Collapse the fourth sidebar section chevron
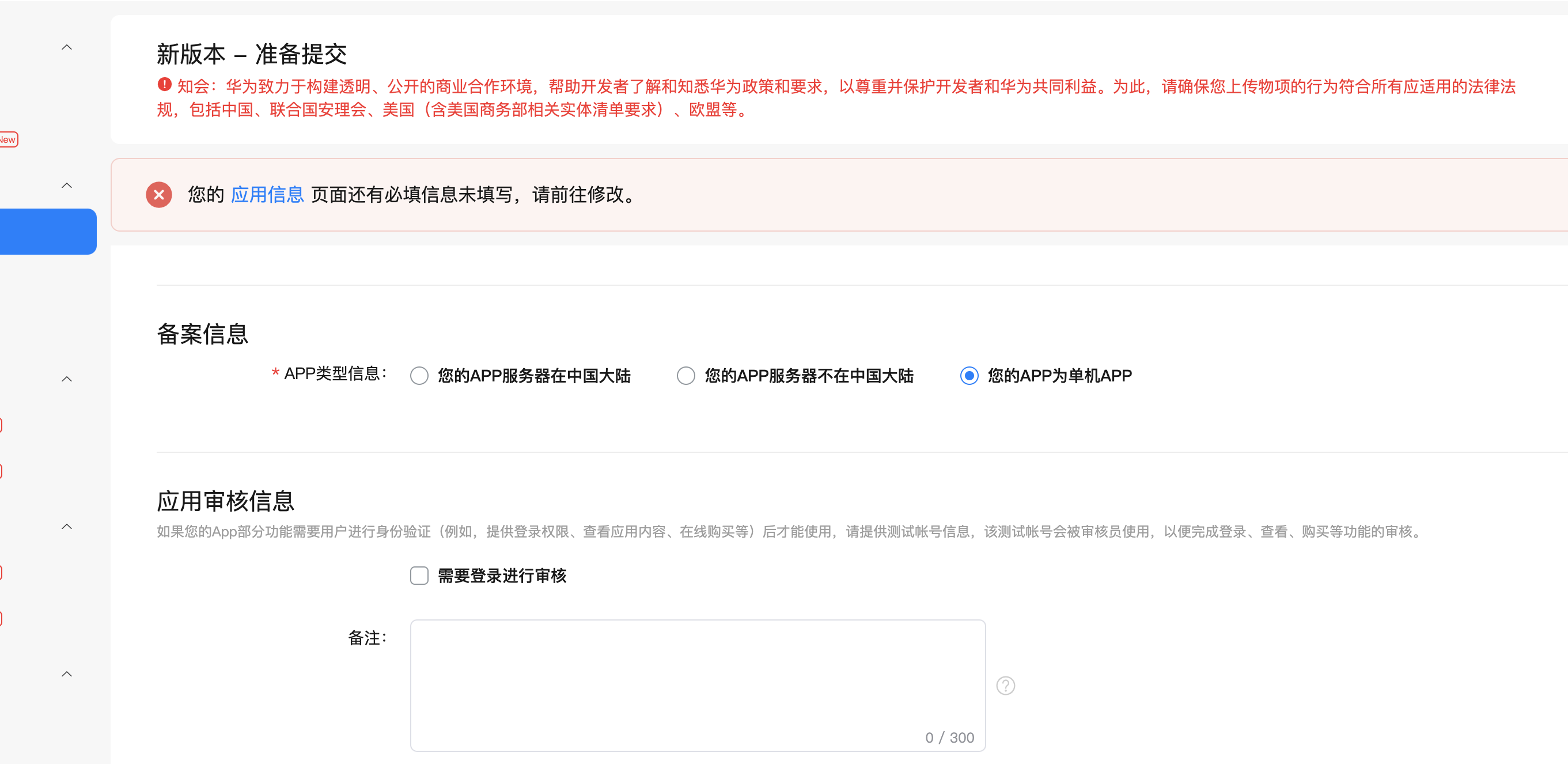Viewport: 1568px width, 764px height. pos(67,527)
